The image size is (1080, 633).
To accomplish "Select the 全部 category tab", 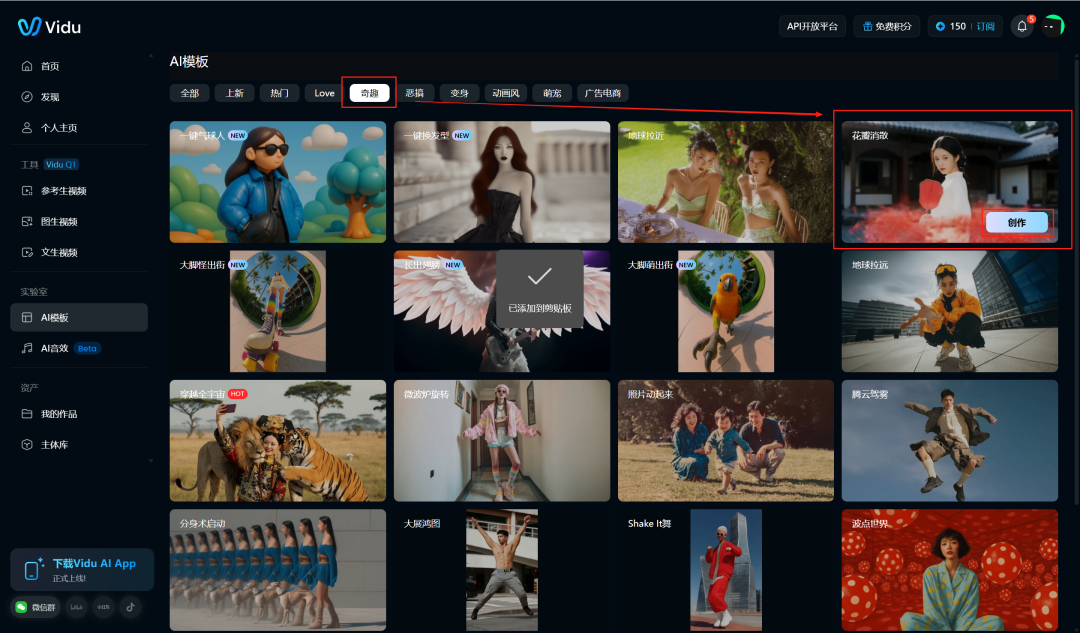I will click(189, 93).
